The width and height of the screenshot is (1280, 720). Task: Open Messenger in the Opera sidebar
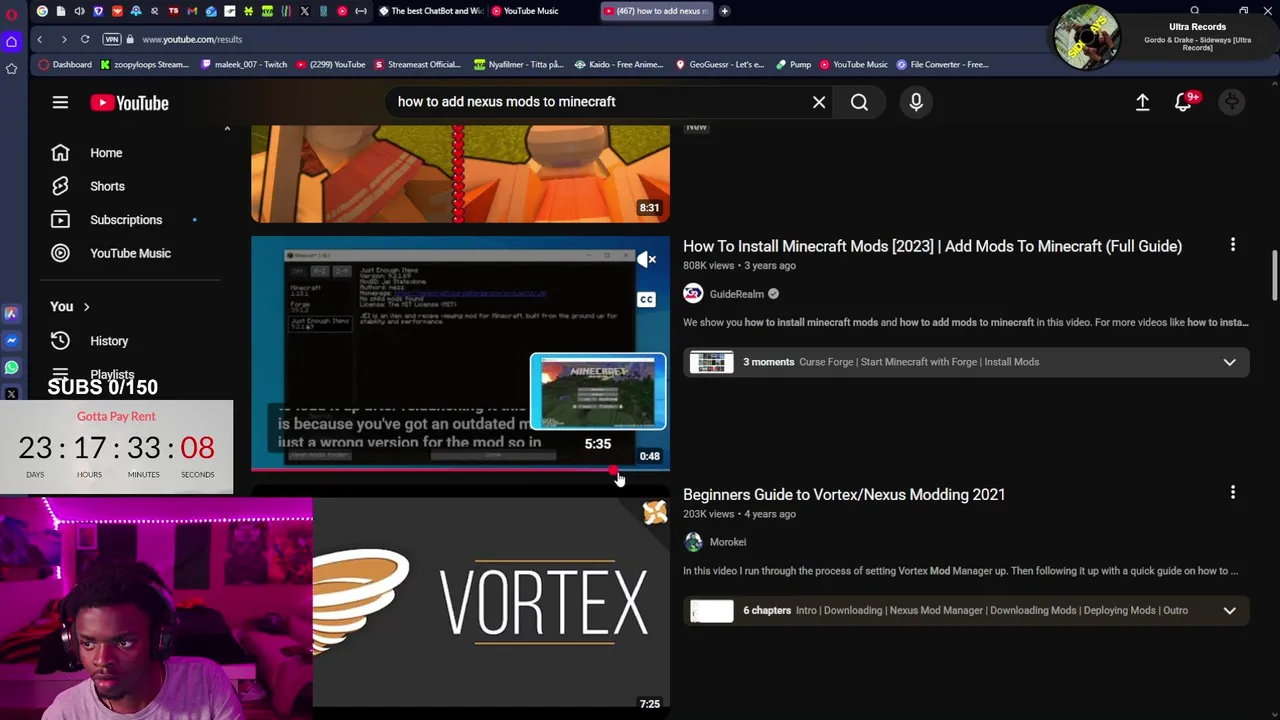[11, 340]
